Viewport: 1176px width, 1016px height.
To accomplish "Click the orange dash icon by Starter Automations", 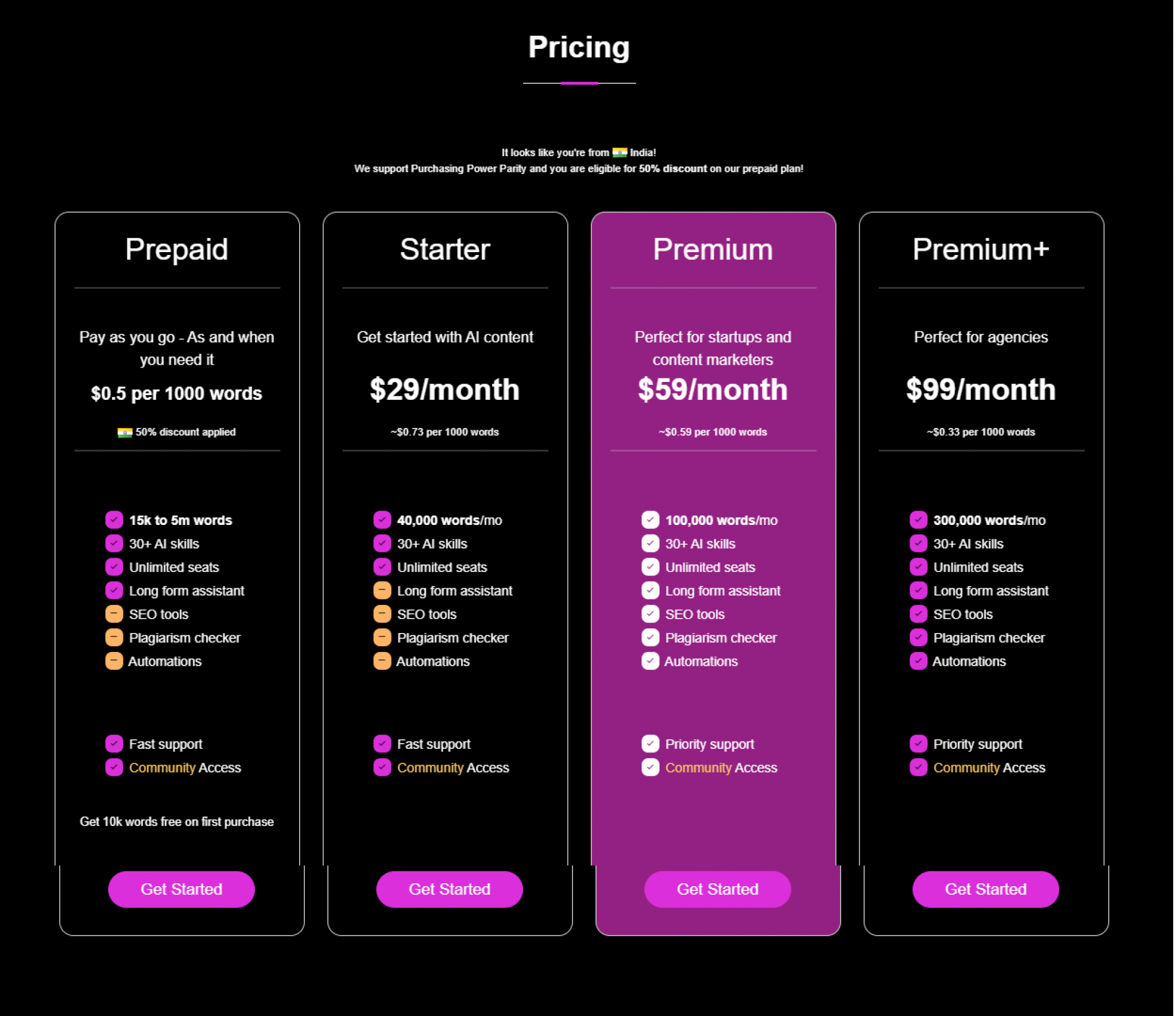I will tap(382, 661).
